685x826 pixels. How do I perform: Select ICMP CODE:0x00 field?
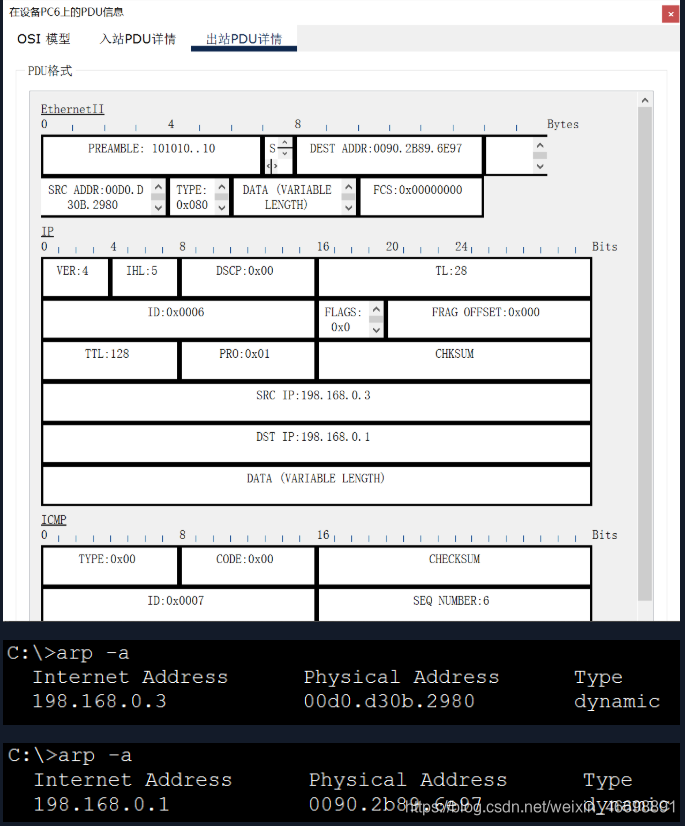(248, 565)
